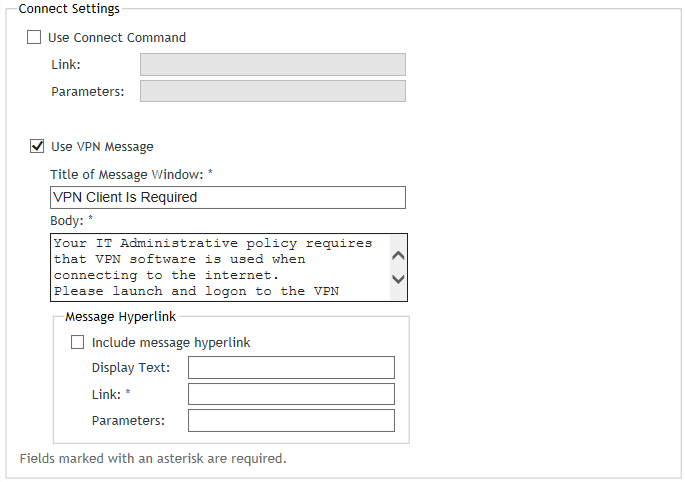Click the Use VPN Message label
This screenshot has width=685, height=482.
click(x=102, y=147)
